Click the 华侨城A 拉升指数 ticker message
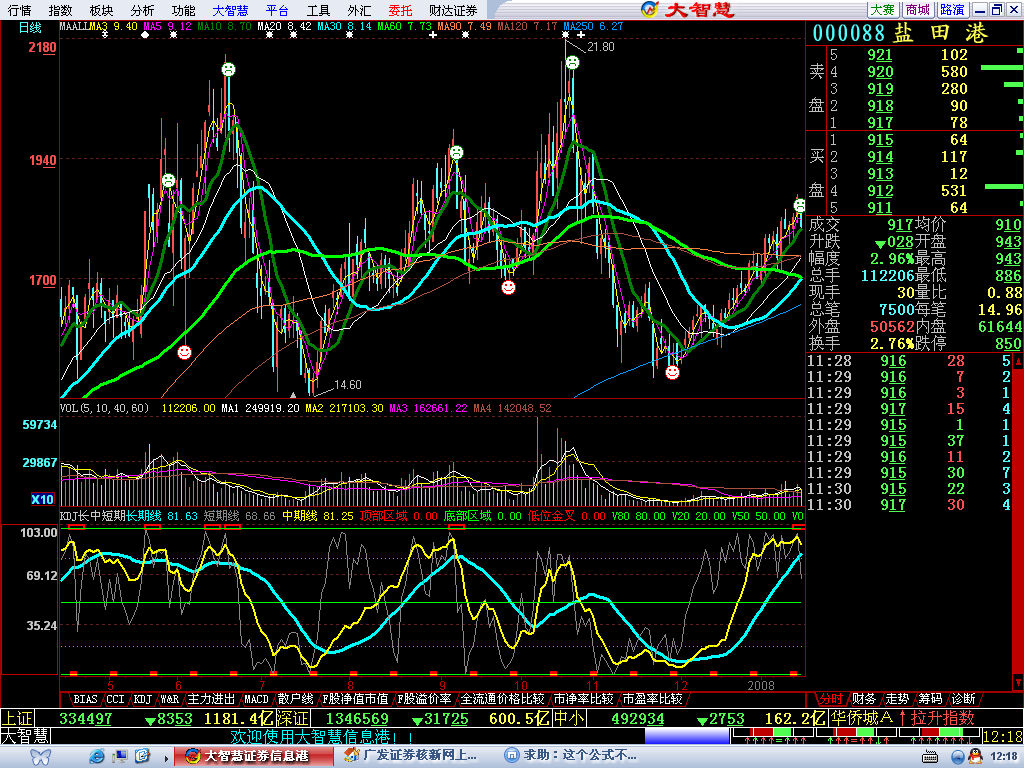1024x768 pixels. 903,718
